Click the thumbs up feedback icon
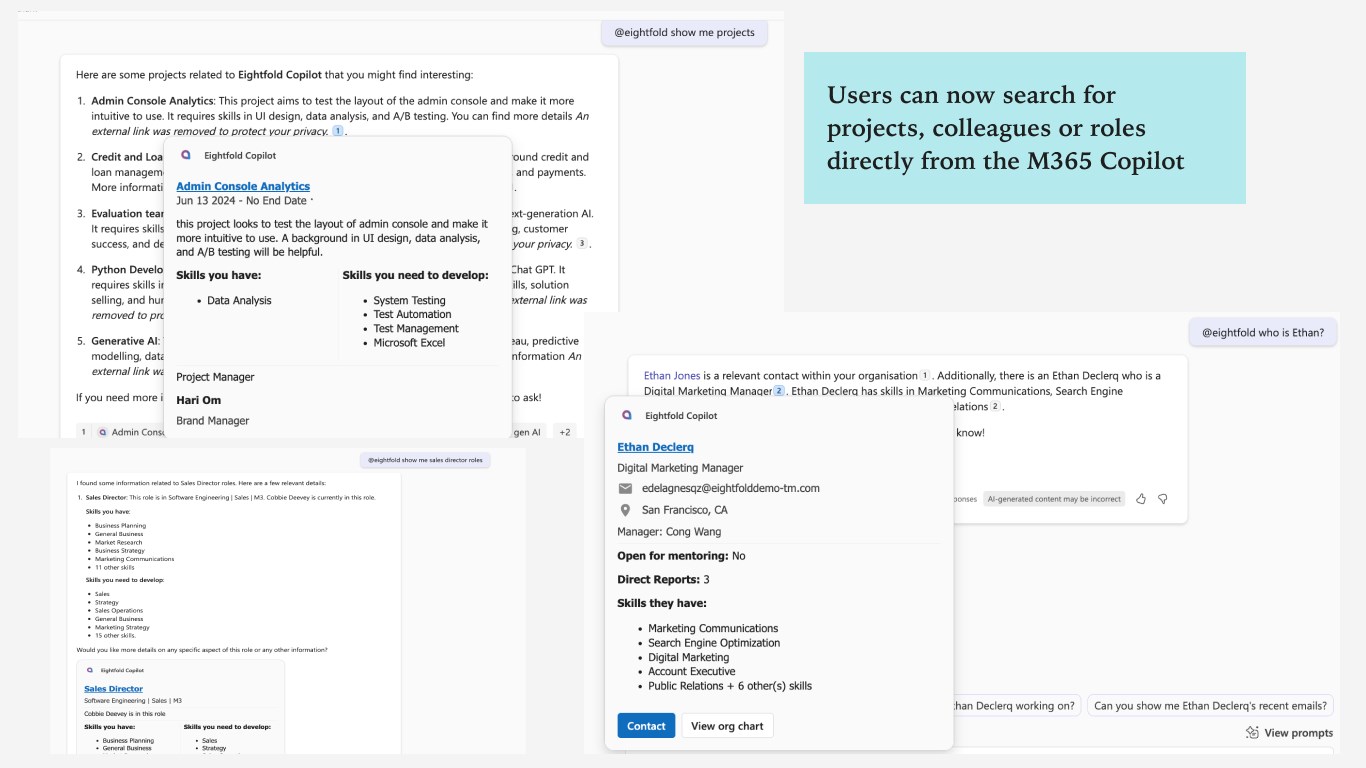 click(x=1141, y=498)
